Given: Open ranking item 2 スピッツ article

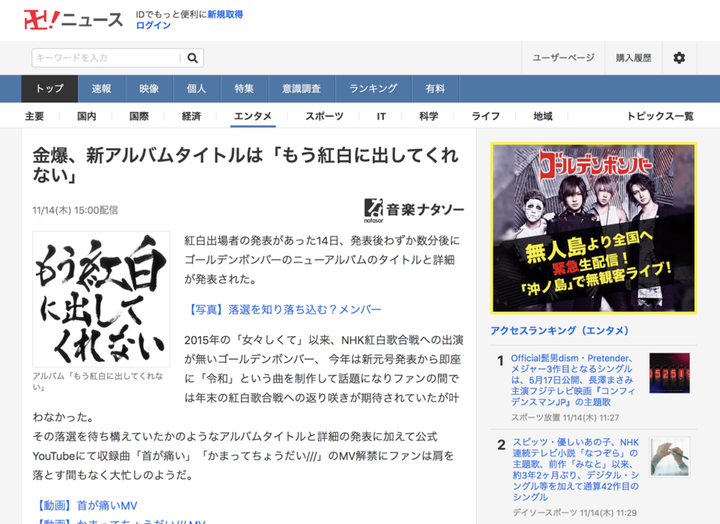Looking at the screenshot, I should (576, 469).
